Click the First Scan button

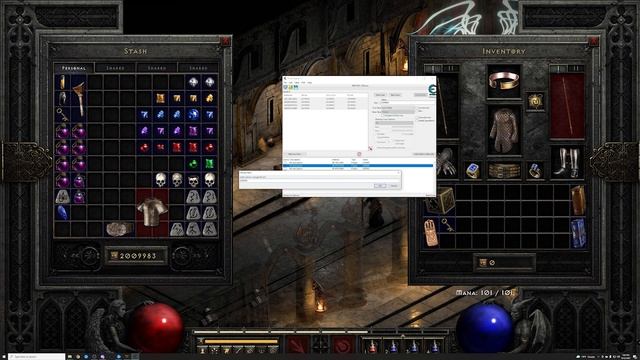[380, 95]
